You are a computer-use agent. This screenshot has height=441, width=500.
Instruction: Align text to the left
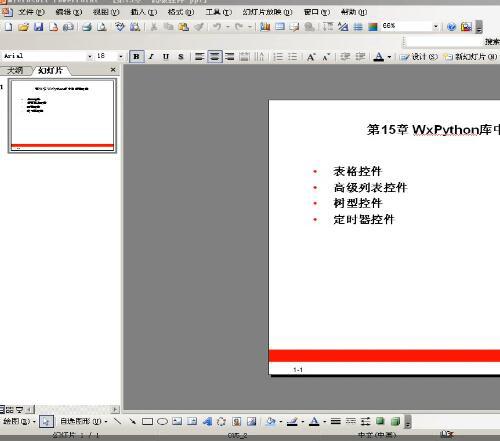[x=199, y=57]
